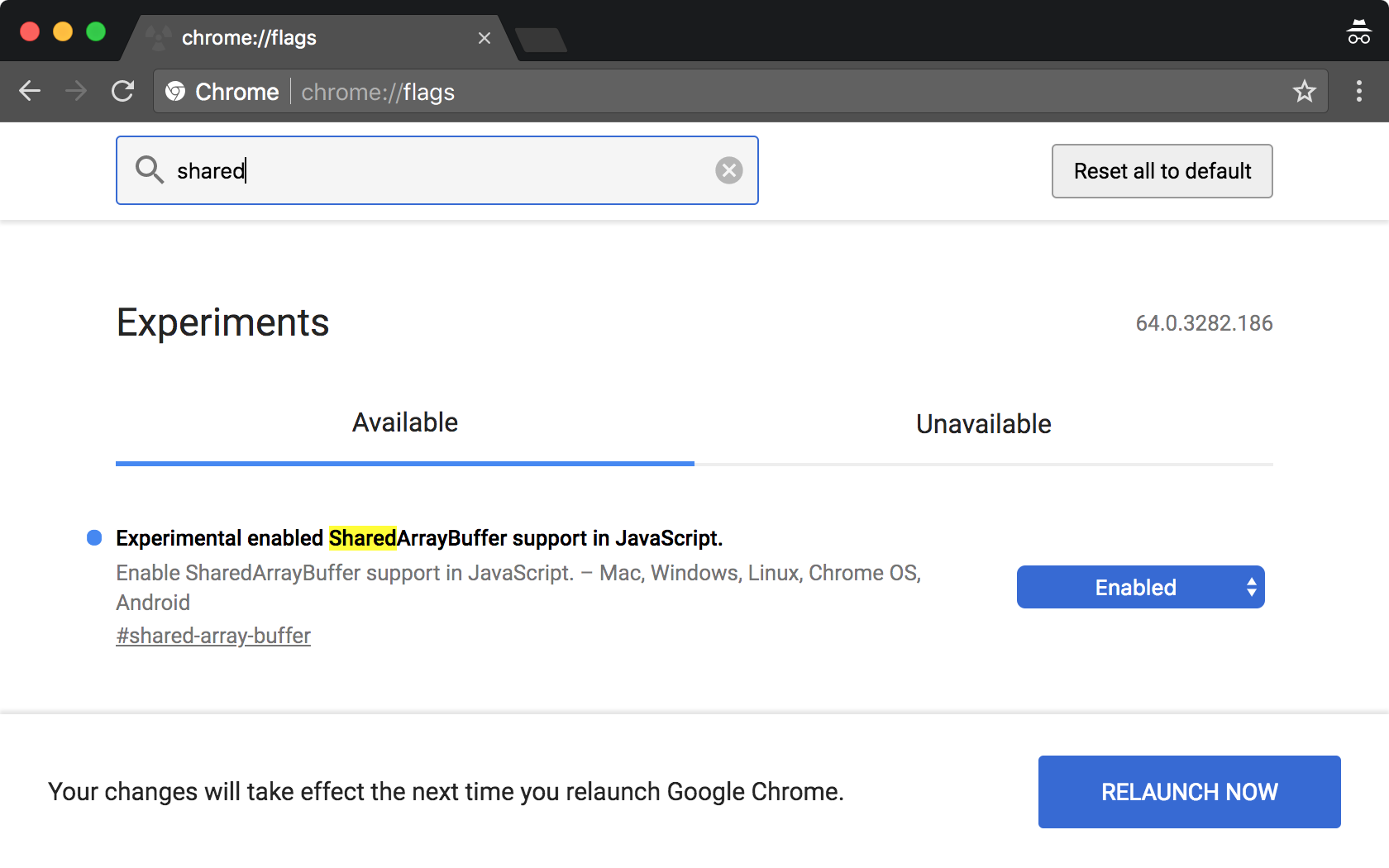Image resolution: width=1389 pixels, height=868 pixels.
Task: Click the forward navigation arrow
Action: 76,91
